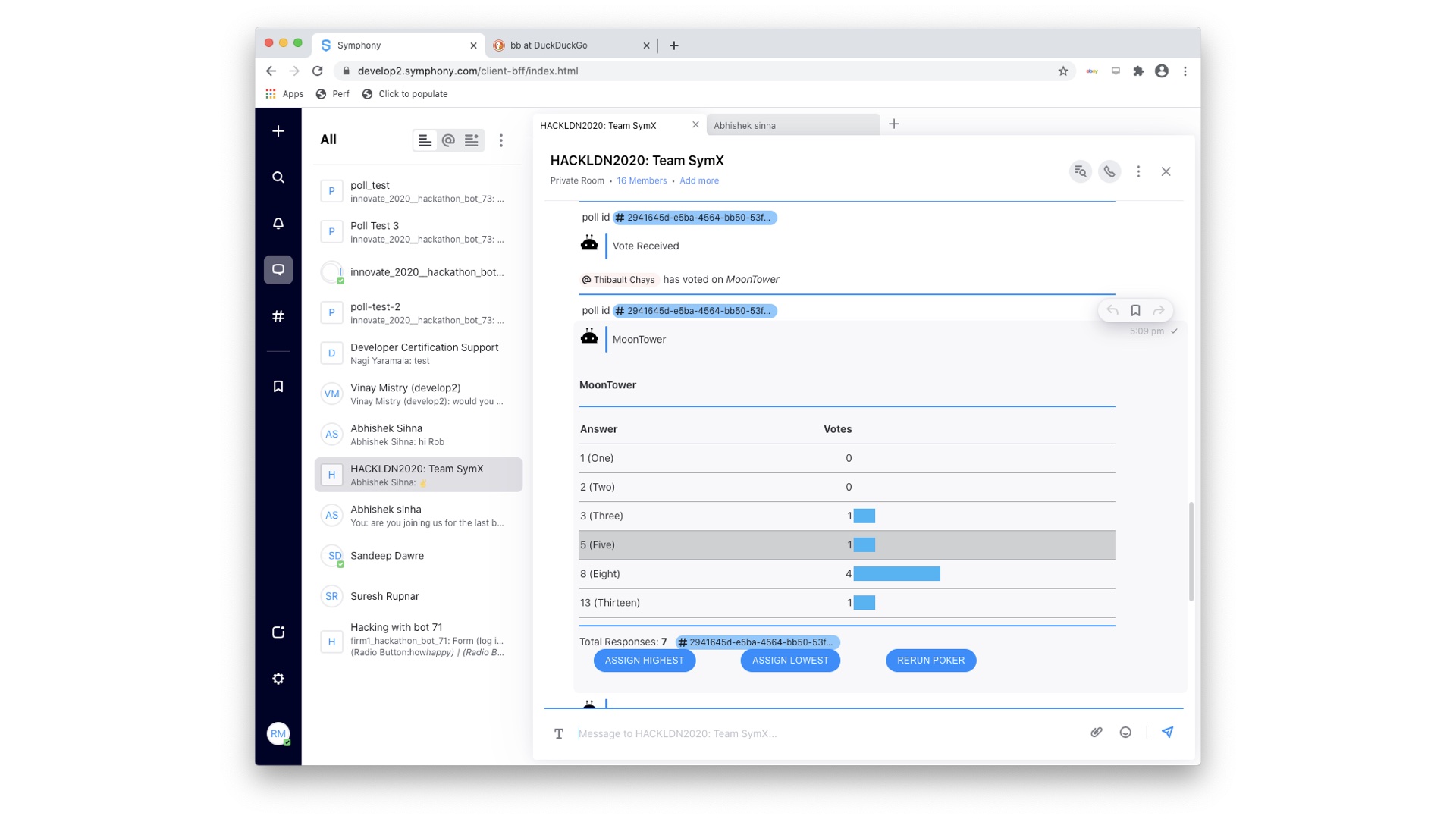Go back in browser

[x=271, y=71]
